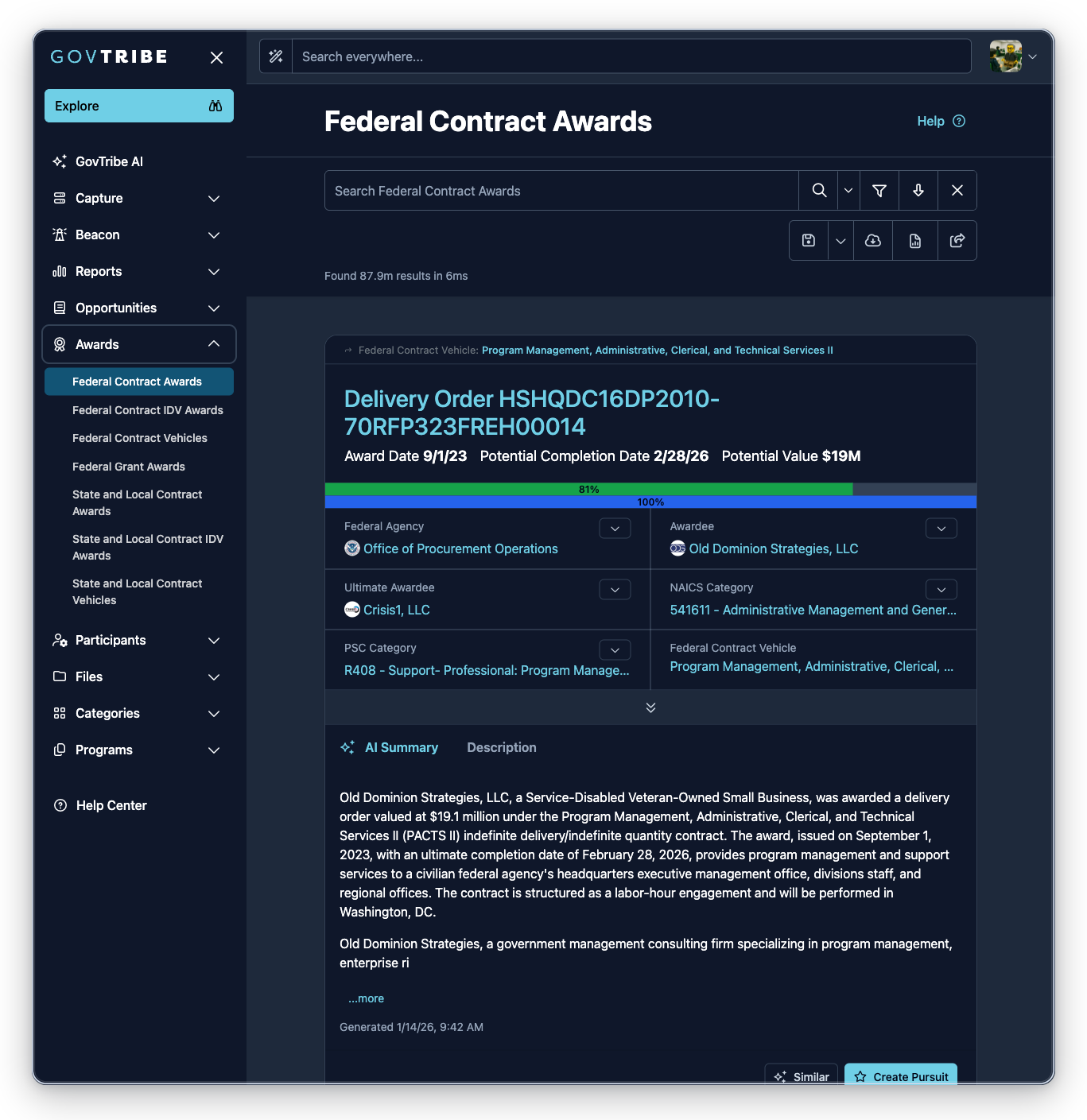Run search with the magnifier icon

(819, 191)
